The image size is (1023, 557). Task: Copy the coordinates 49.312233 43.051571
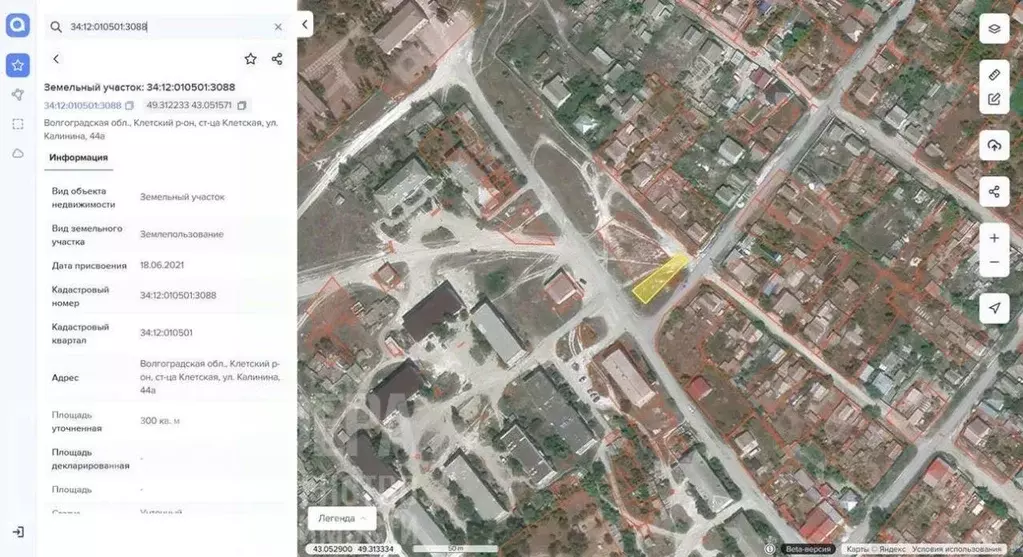242,105
